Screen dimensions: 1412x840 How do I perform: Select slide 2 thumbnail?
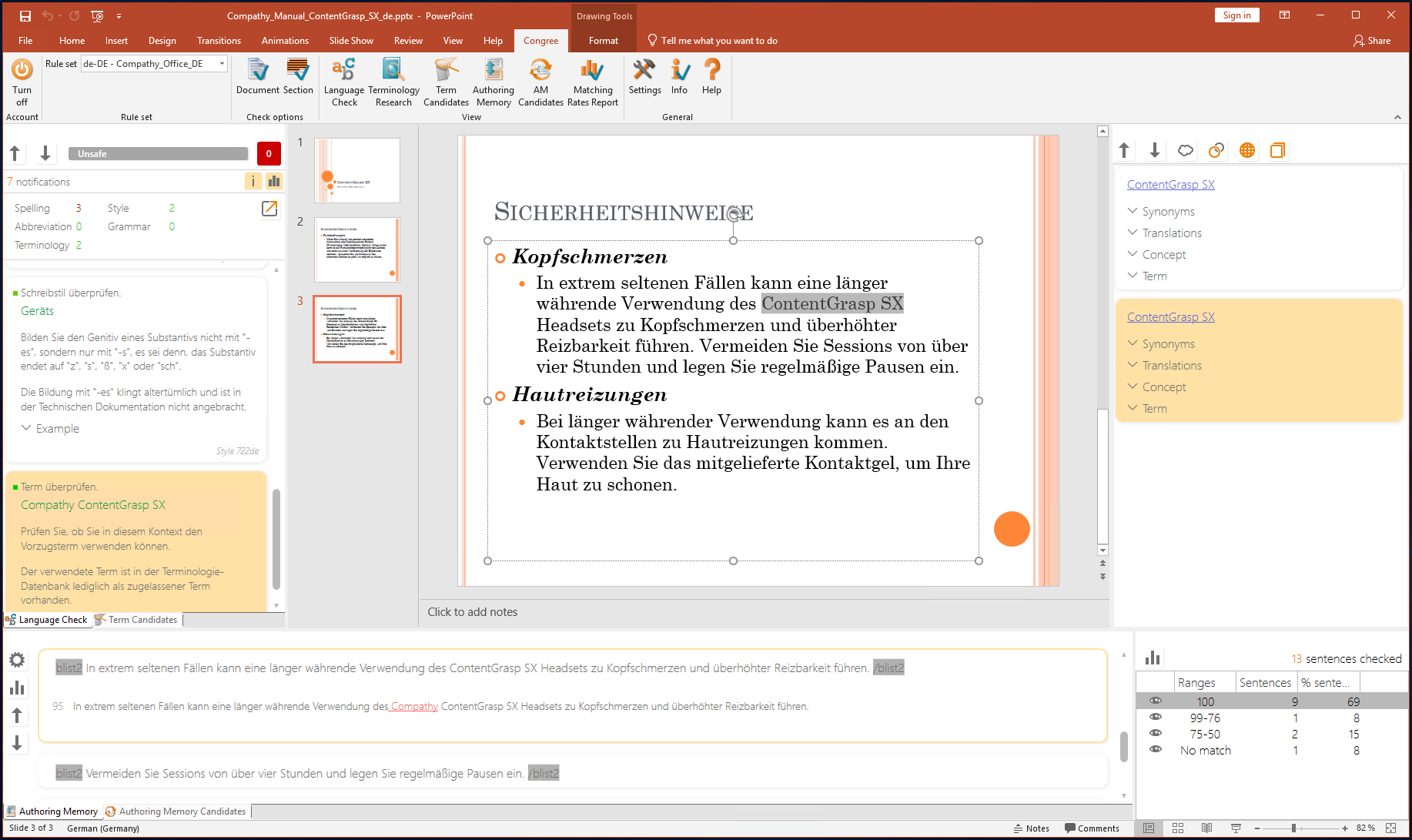tap(357, 249)
